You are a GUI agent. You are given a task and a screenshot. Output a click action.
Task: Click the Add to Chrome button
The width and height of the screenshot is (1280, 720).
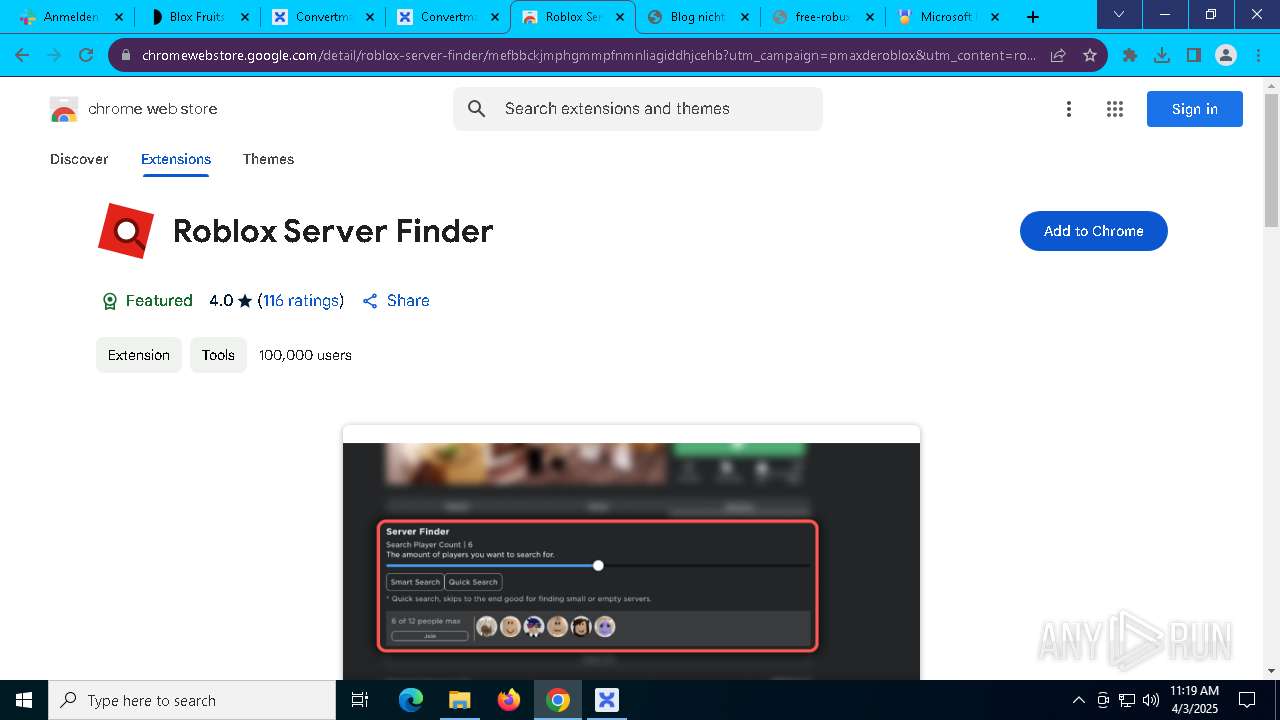1094,231
